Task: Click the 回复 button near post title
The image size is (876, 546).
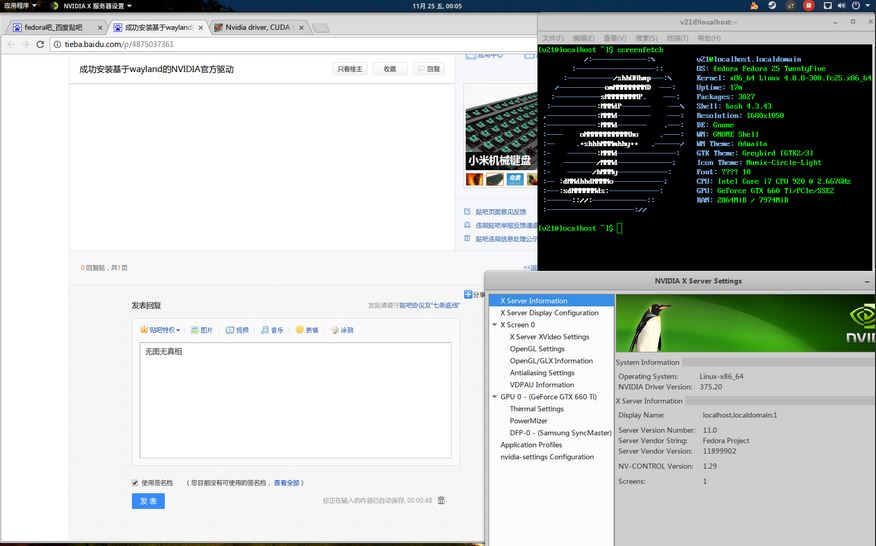Action: point(429,69)
